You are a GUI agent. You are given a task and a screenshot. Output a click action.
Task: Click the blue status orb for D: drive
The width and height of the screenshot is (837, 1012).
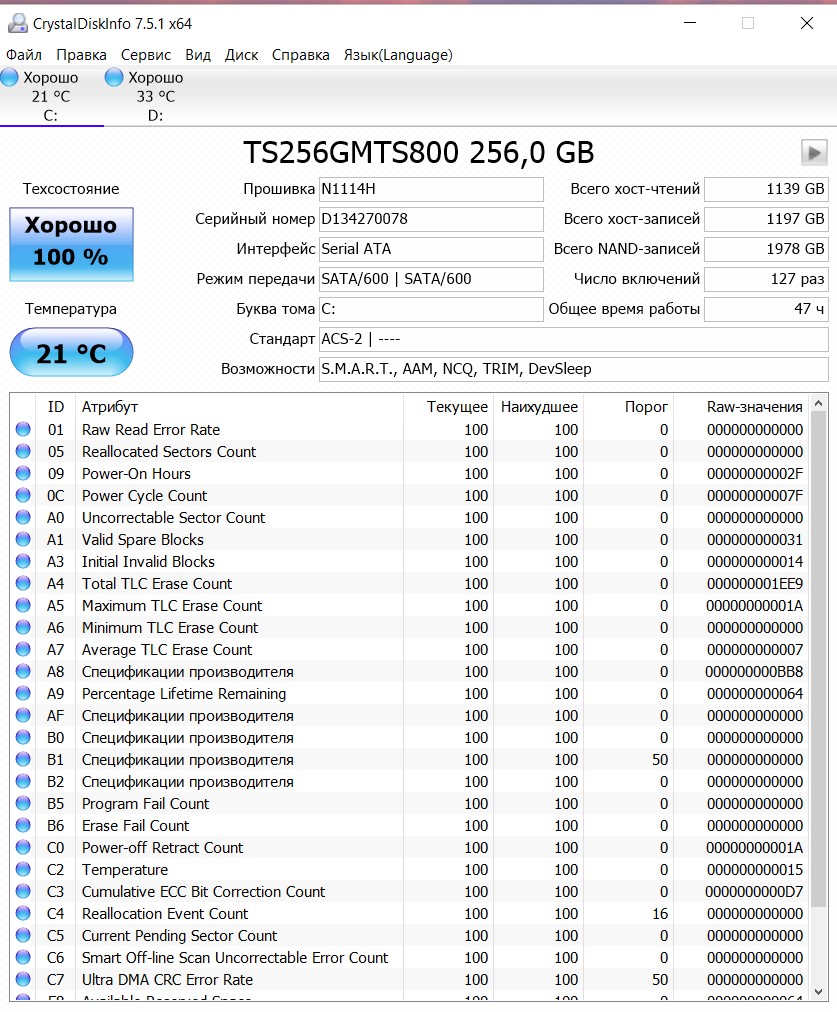[x=114, y=77]
